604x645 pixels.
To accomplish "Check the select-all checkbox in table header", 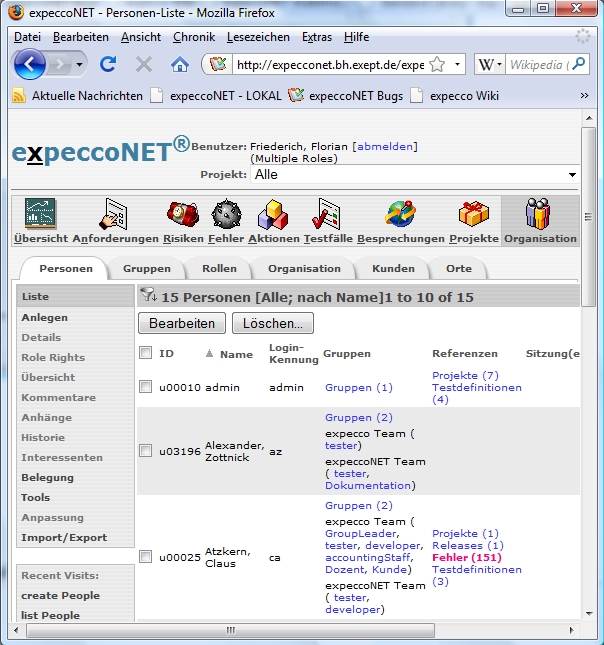I will click(146, 353).
